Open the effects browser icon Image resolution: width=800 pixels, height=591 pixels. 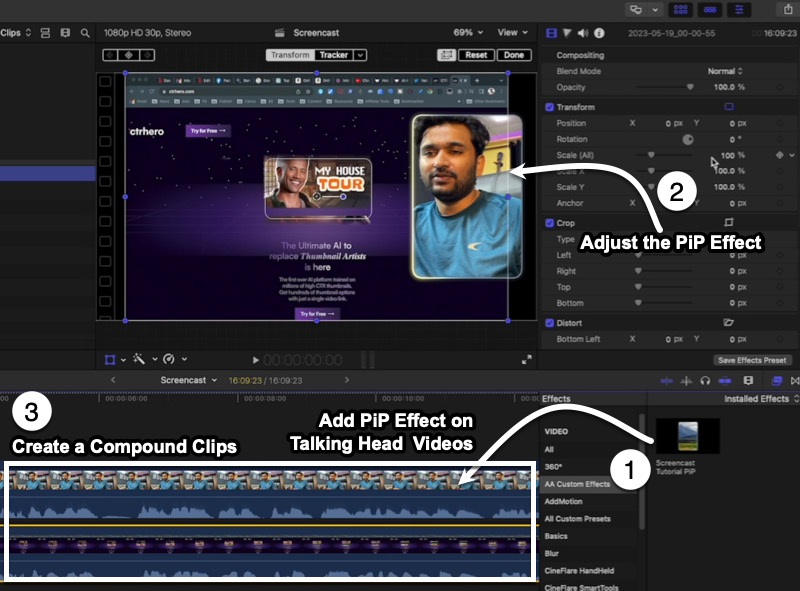click(x=776, y=381)
